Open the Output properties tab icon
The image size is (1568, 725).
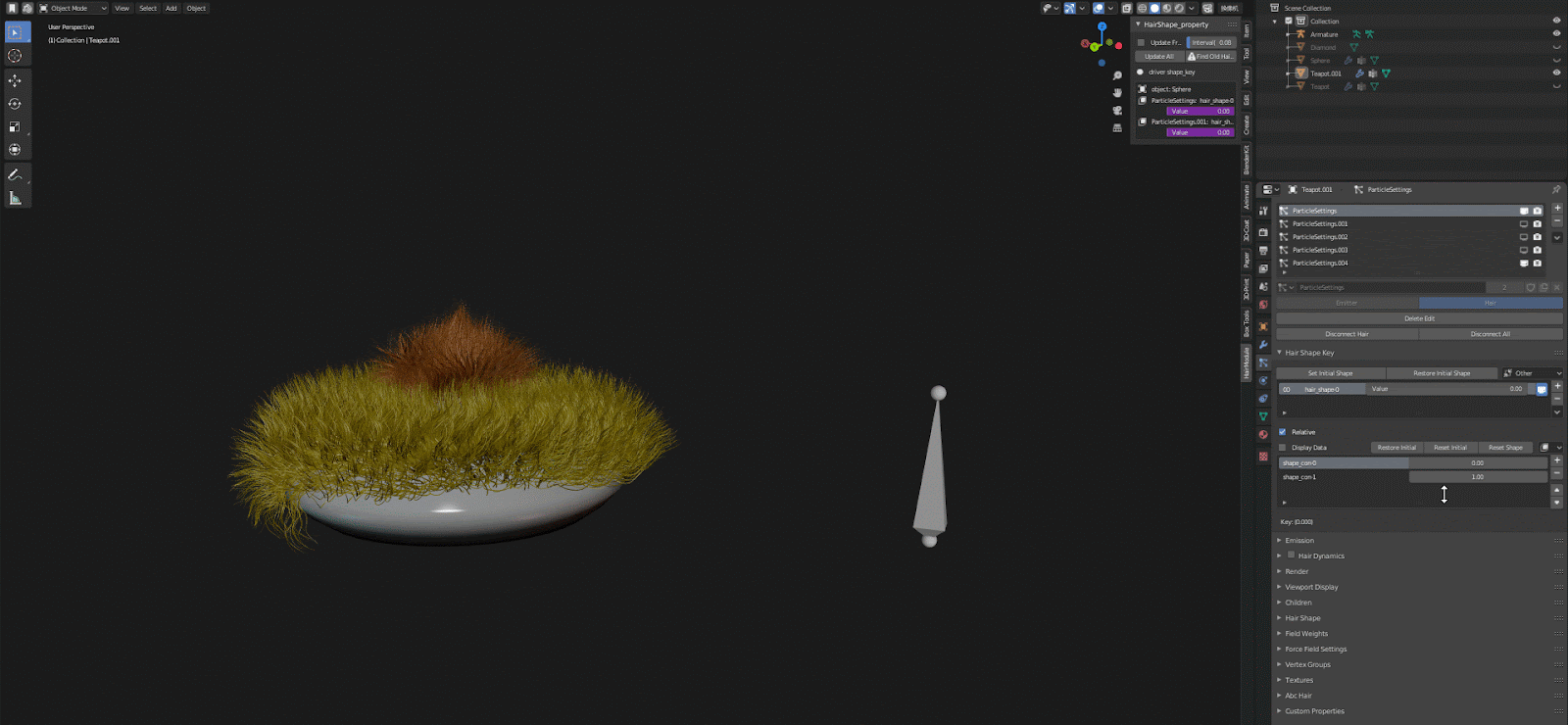(1263, 251)
